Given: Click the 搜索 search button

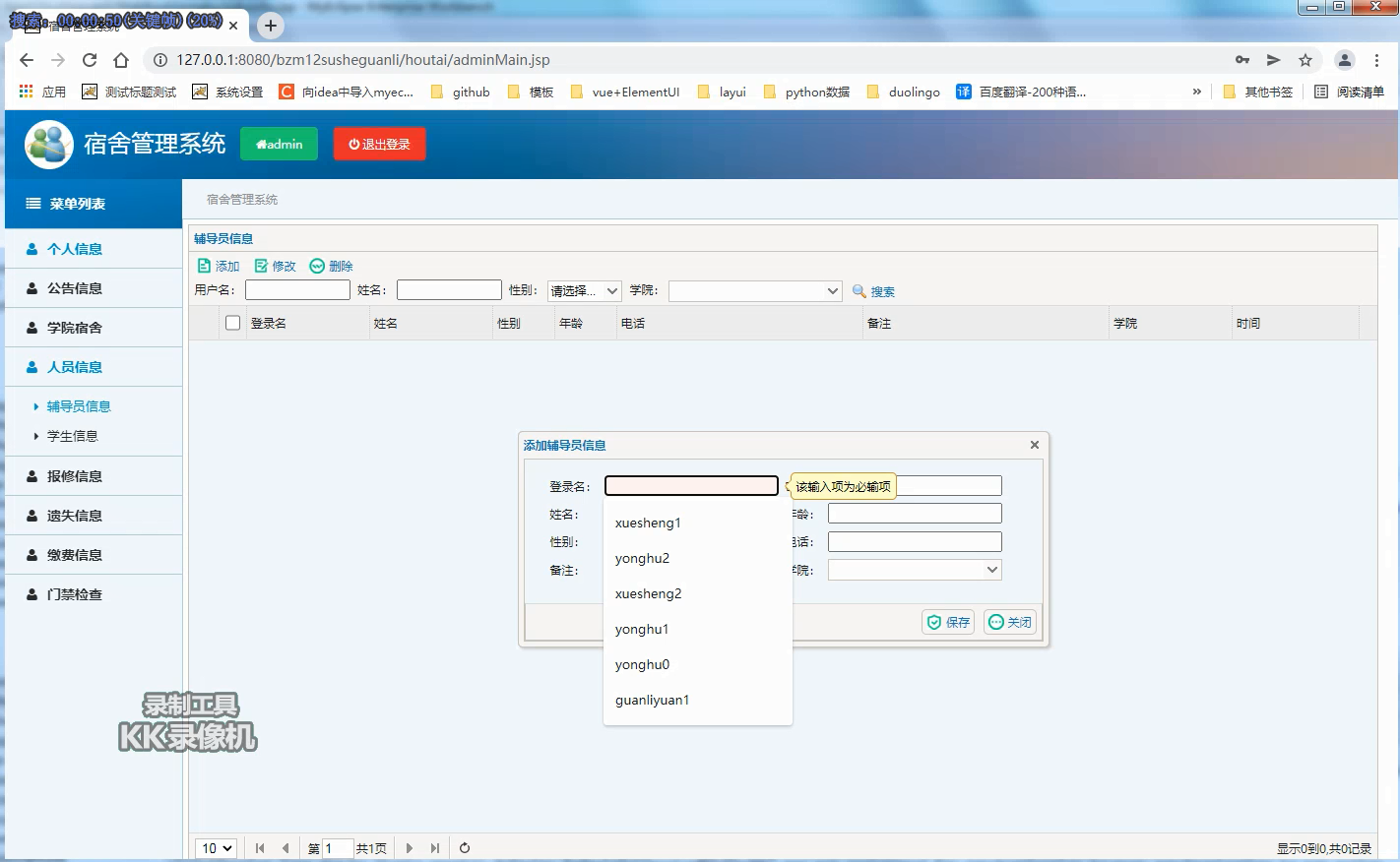Looking at the screenshot, I should pos(873,291).
